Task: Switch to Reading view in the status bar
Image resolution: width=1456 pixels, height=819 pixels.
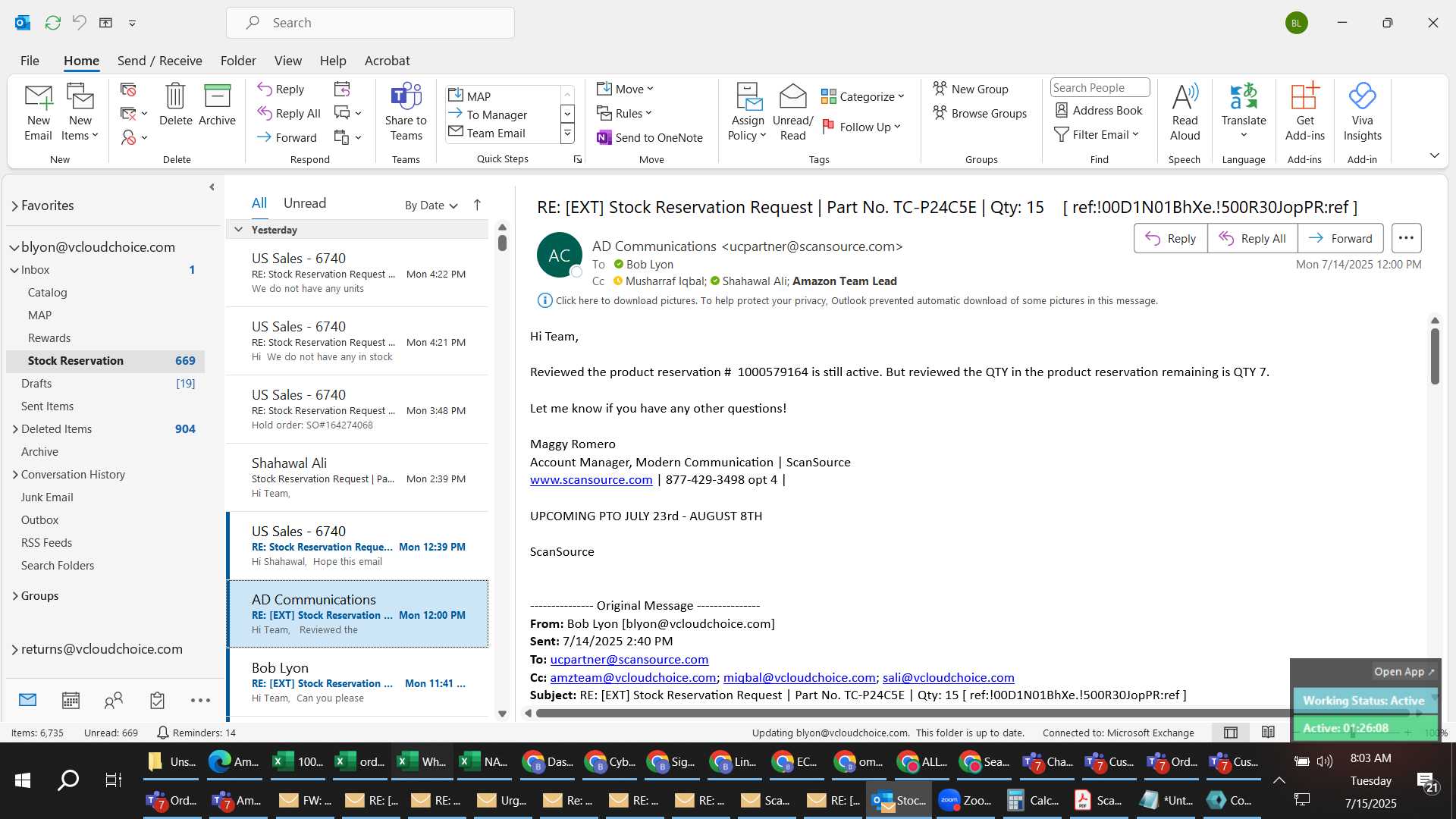Action: (1268, 733)
